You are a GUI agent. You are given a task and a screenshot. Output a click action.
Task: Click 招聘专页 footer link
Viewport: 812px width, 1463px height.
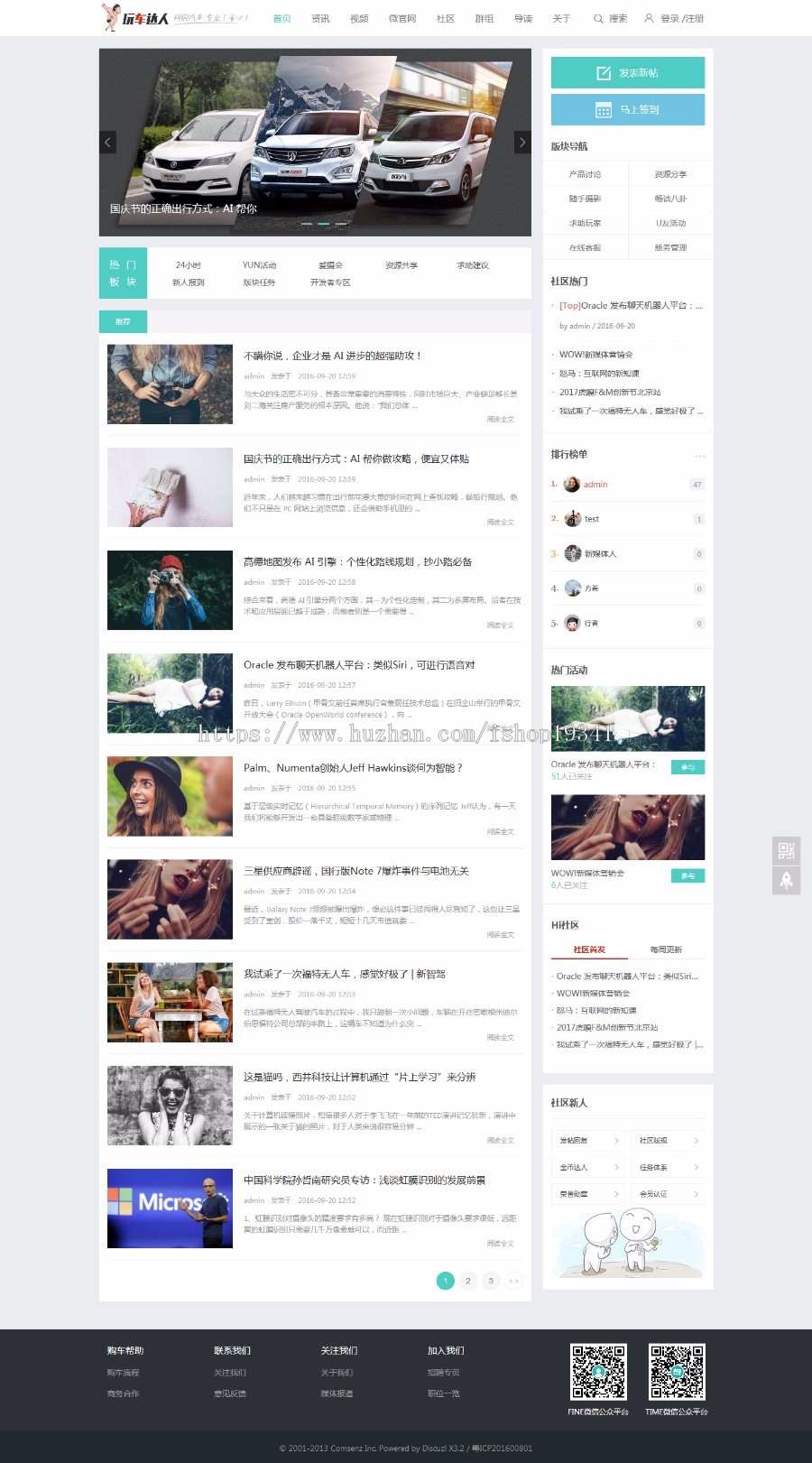tap(444, 1373)
